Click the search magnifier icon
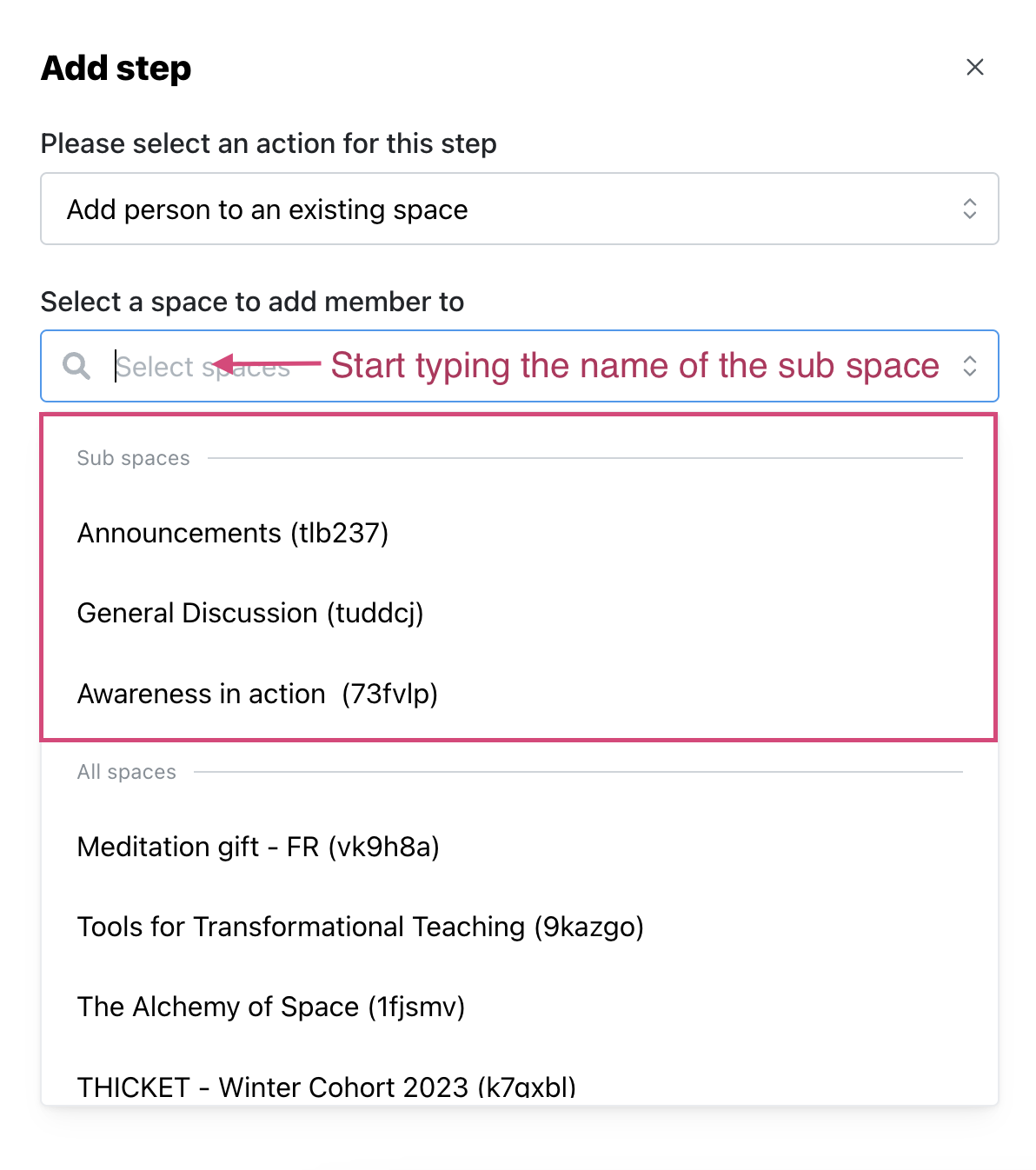The image size is (1036, 1170). tap(76, 366)
